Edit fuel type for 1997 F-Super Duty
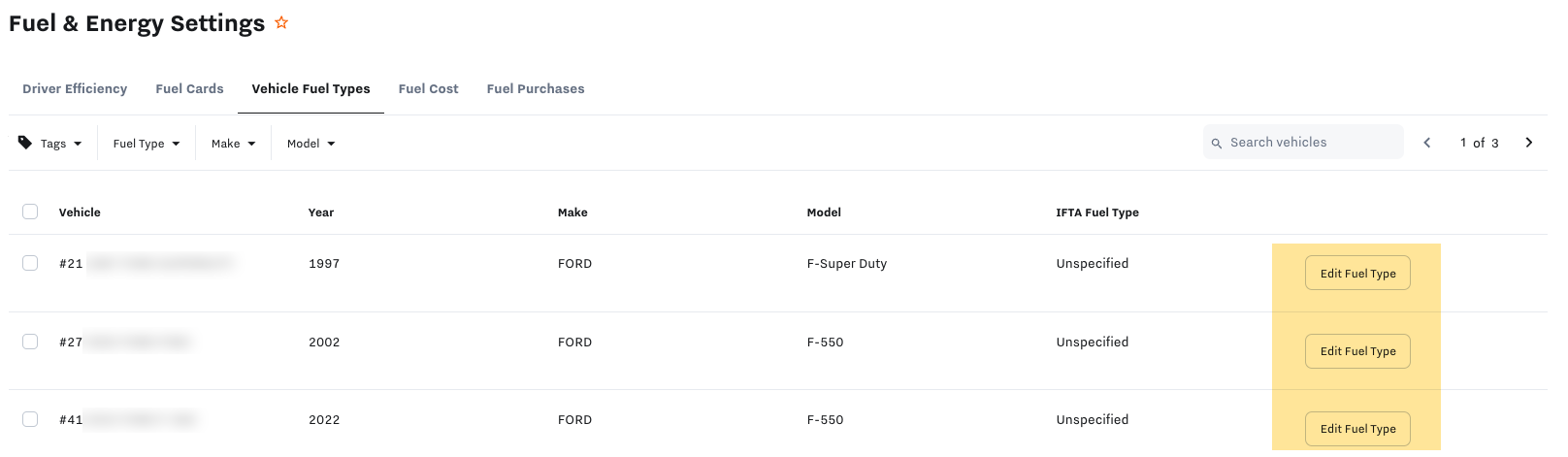This screenshot has width=1568, height=457. (1357, 274)
